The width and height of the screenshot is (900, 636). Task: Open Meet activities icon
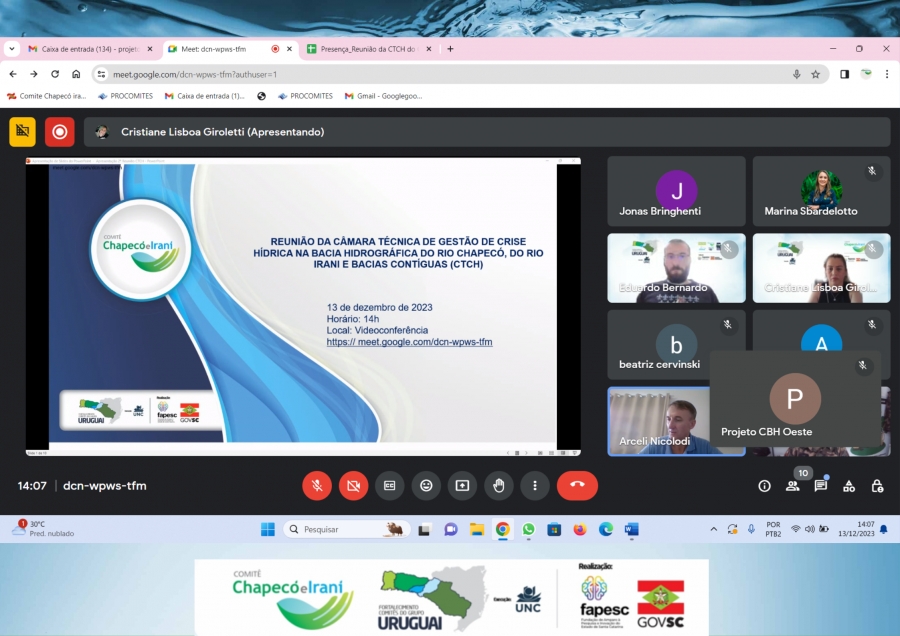pos(849,486)
